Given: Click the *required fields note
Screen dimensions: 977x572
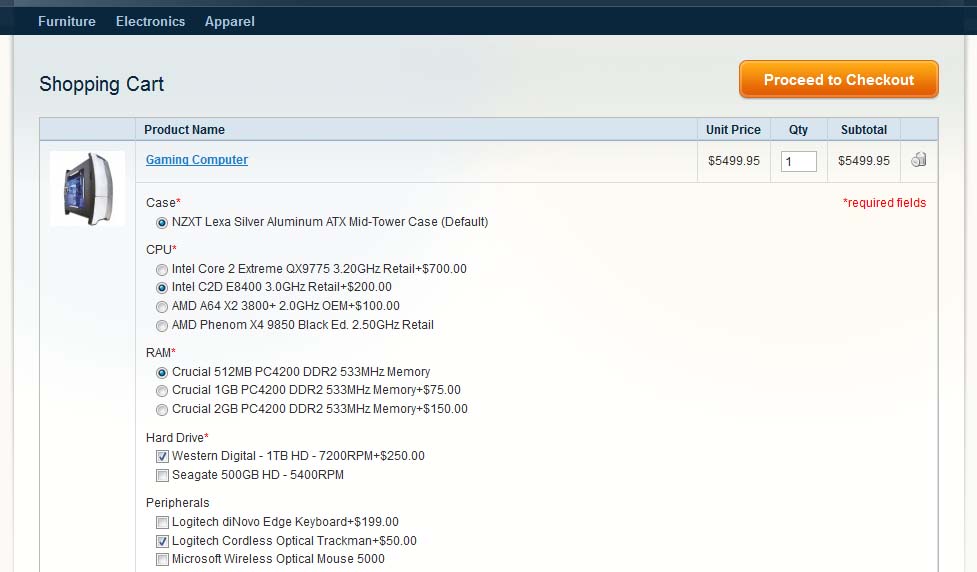Looking at the screenshot, I should [x=885, y=203].
